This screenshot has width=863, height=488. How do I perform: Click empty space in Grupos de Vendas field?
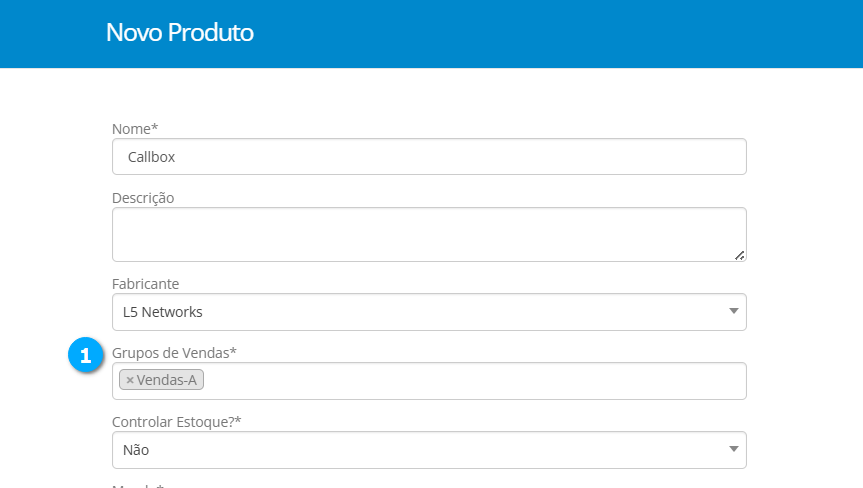click(470, 381)
